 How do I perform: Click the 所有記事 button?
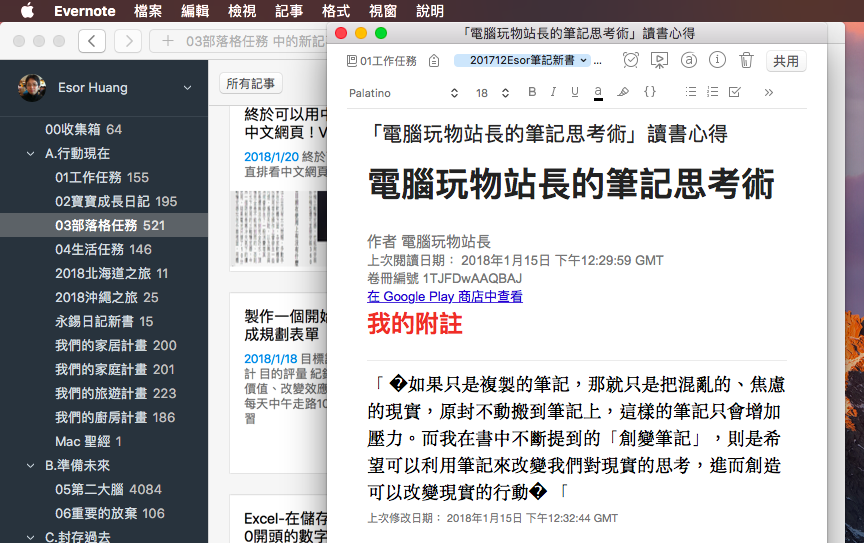(251, 83)
